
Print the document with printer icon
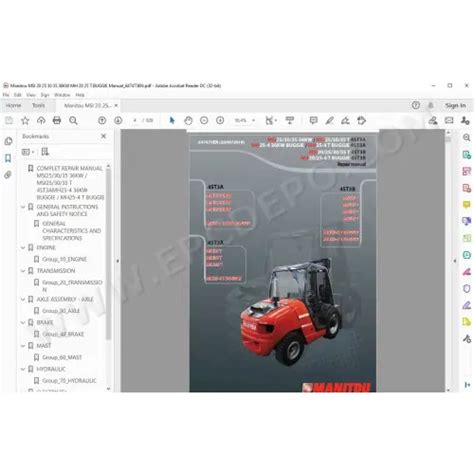pyautogui.click(x=57, y=121)
